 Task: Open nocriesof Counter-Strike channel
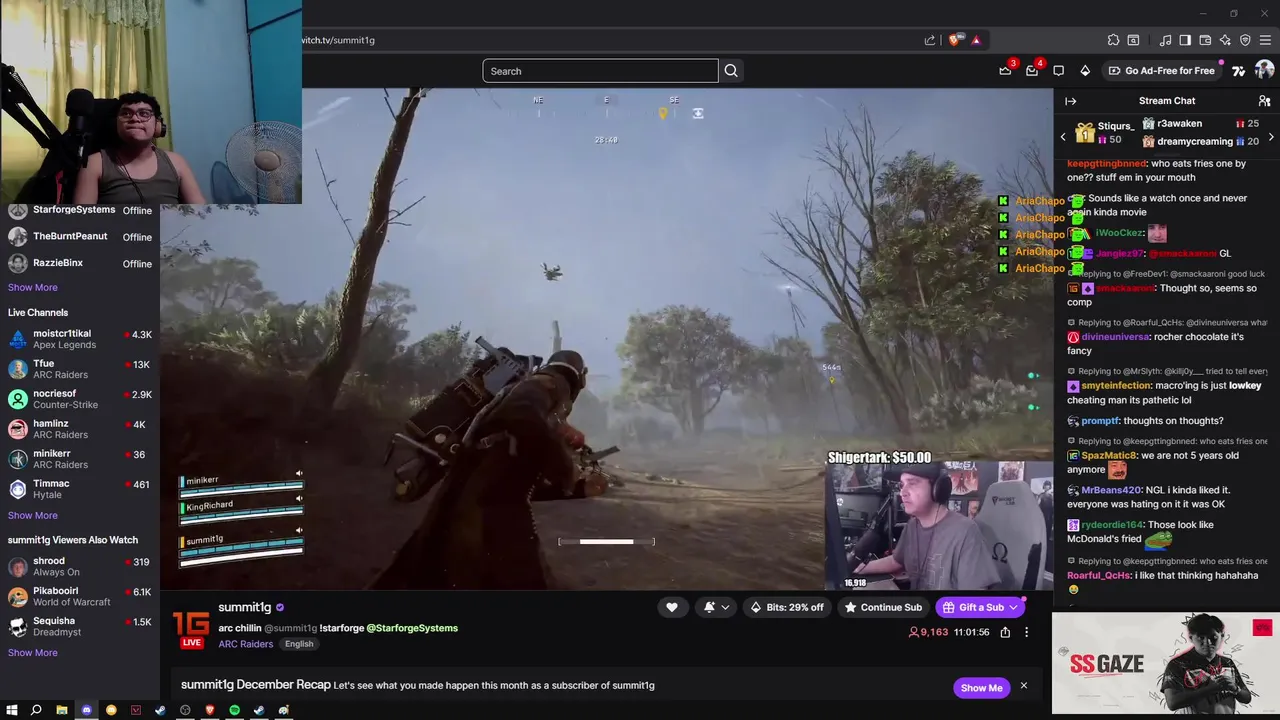click(x=80, y=399)
